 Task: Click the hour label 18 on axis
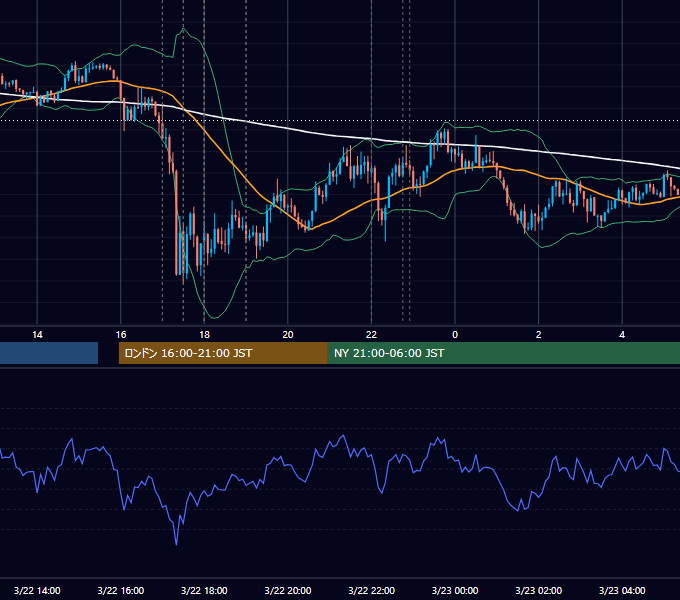(x=204, y=335)
